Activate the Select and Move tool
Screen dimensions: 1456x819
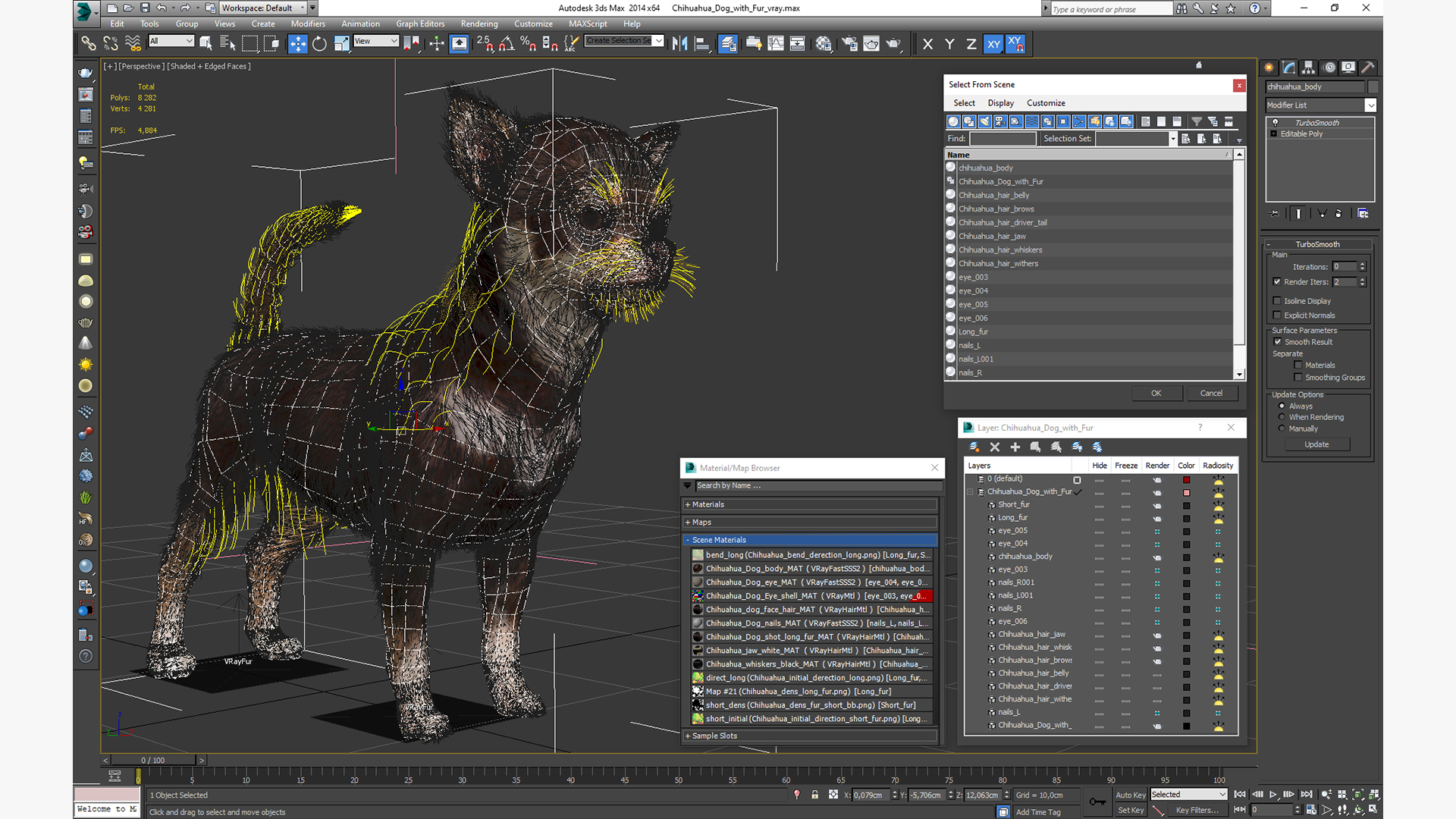tap(298, 44)
